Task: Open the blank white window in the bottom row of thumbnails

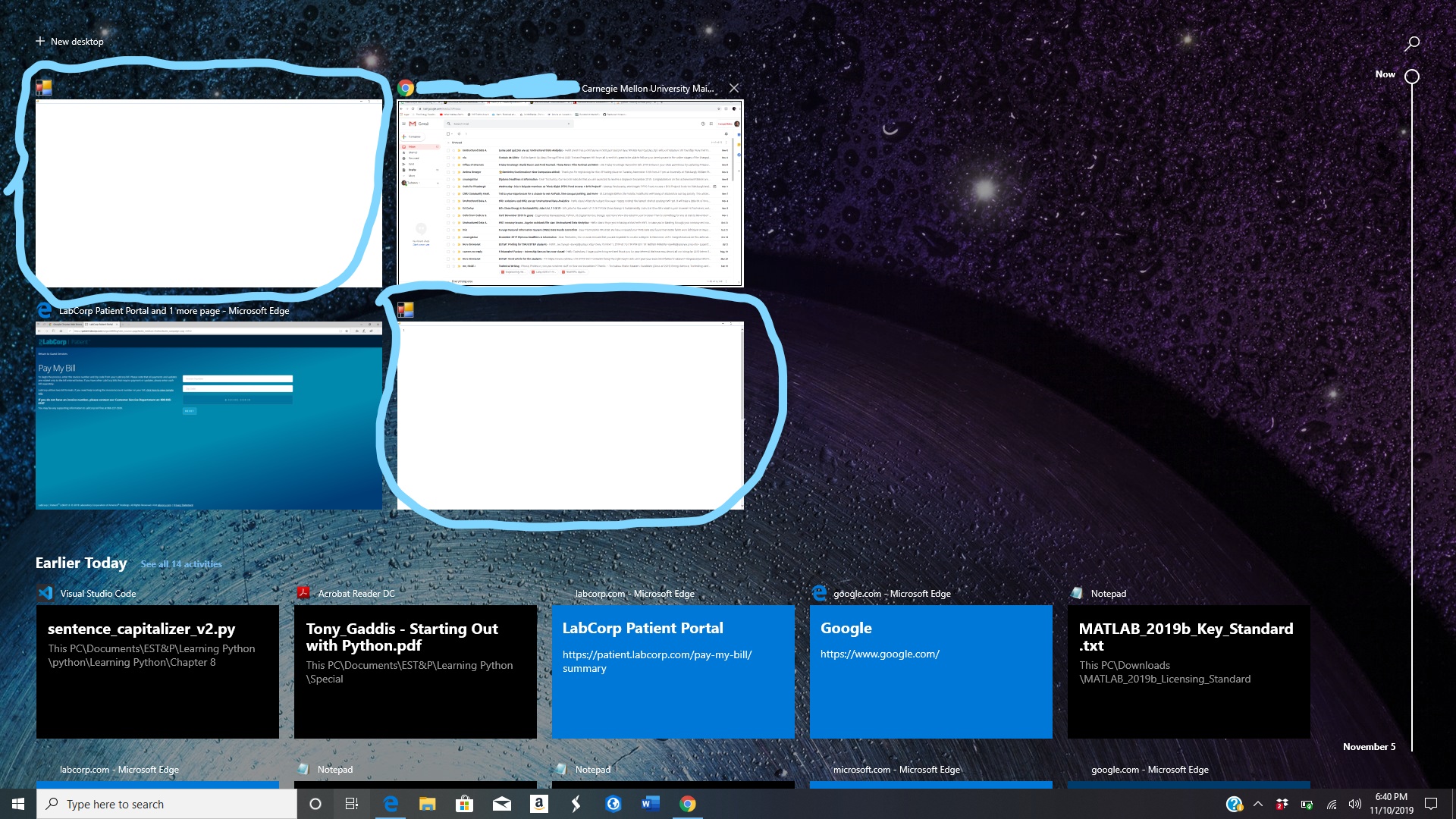Action: click(x=570, y=416)
